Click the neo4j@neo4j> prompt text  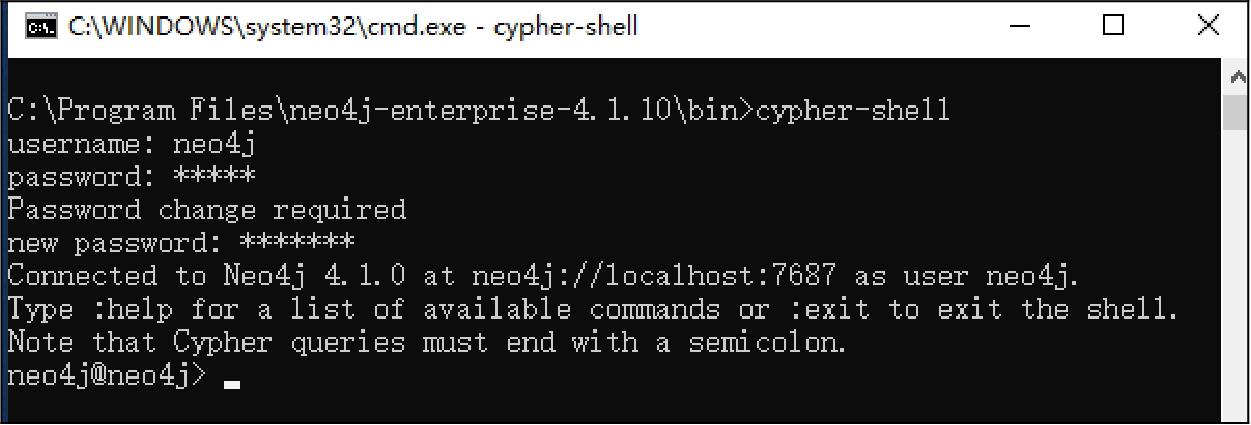tap(107, 377)
